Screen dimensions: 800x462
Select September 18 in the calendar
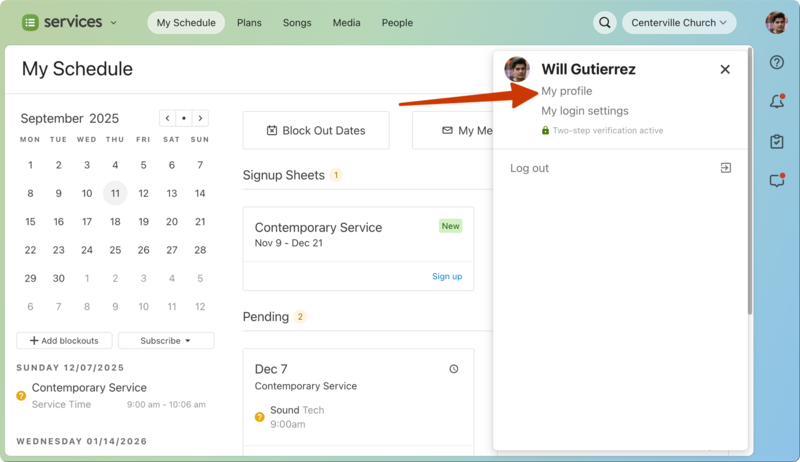pos(115,222)
